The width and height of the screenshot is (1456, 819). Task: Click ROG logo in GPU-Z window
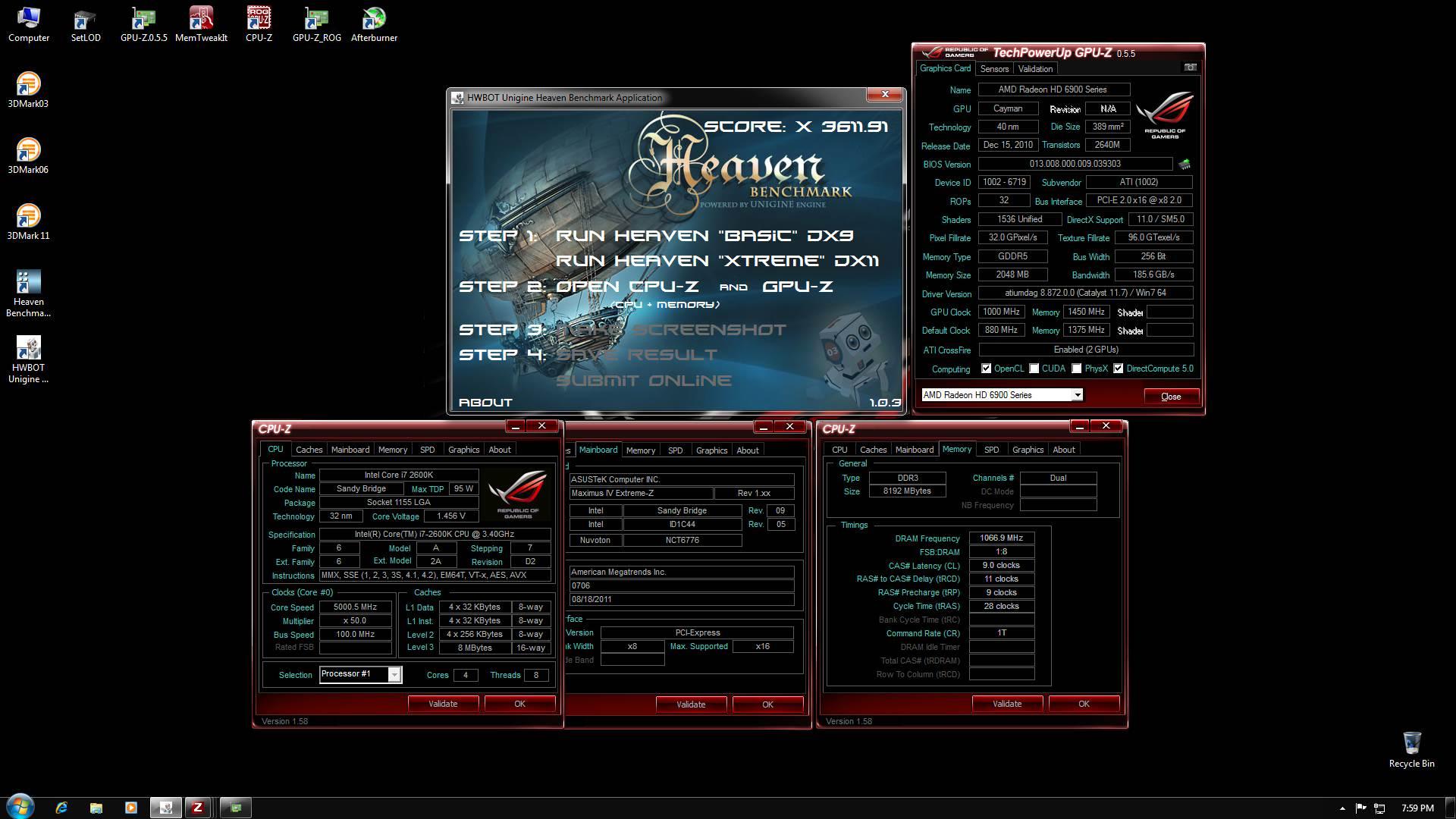[x=1165, y=115]
